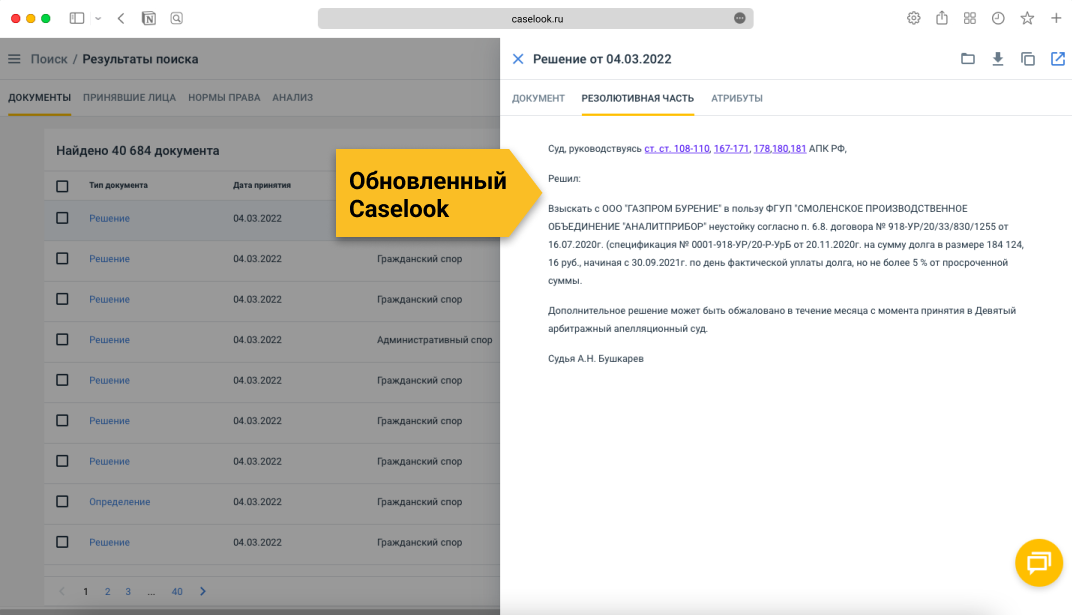Copy the document text with the copy icon
1072x615 pixels.
(1028, 59)
